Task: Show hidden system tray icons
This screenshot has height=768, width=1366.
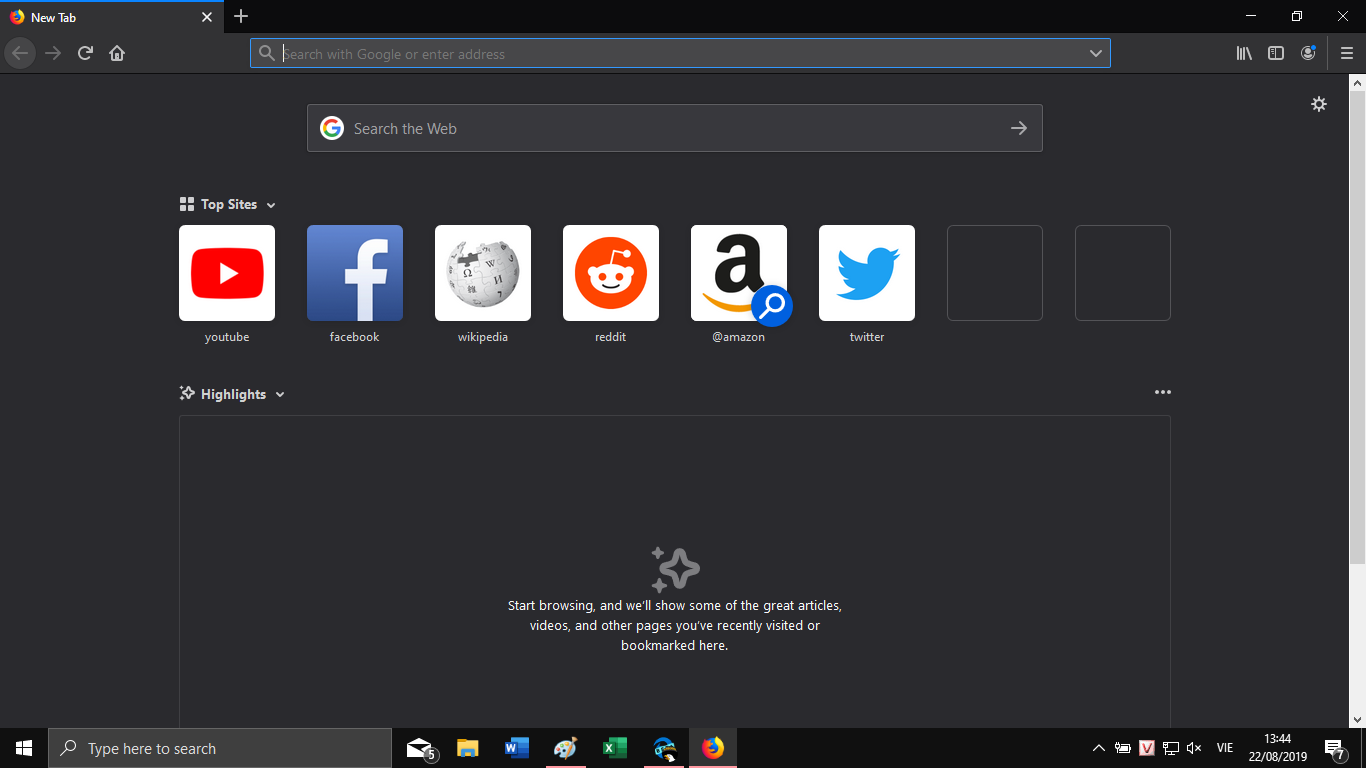Action: [x=1098, y=748]
